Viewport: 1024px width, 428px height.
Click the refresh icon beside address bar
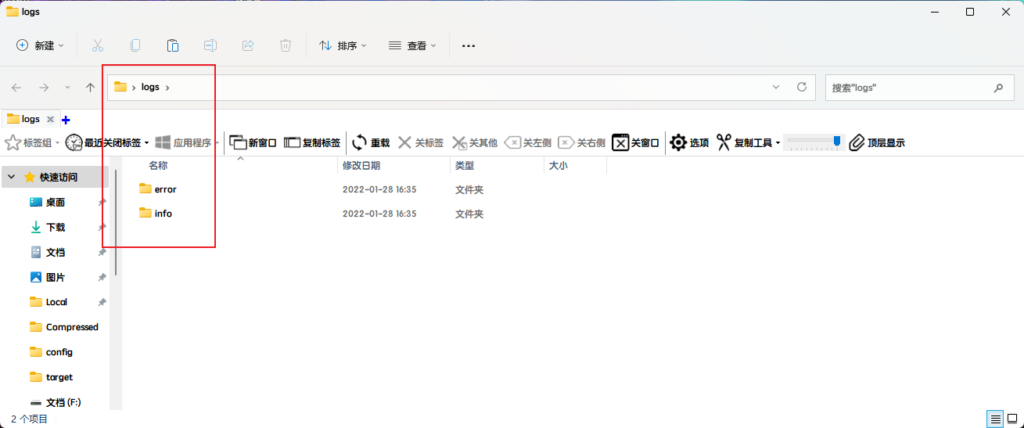click(801, 88)
